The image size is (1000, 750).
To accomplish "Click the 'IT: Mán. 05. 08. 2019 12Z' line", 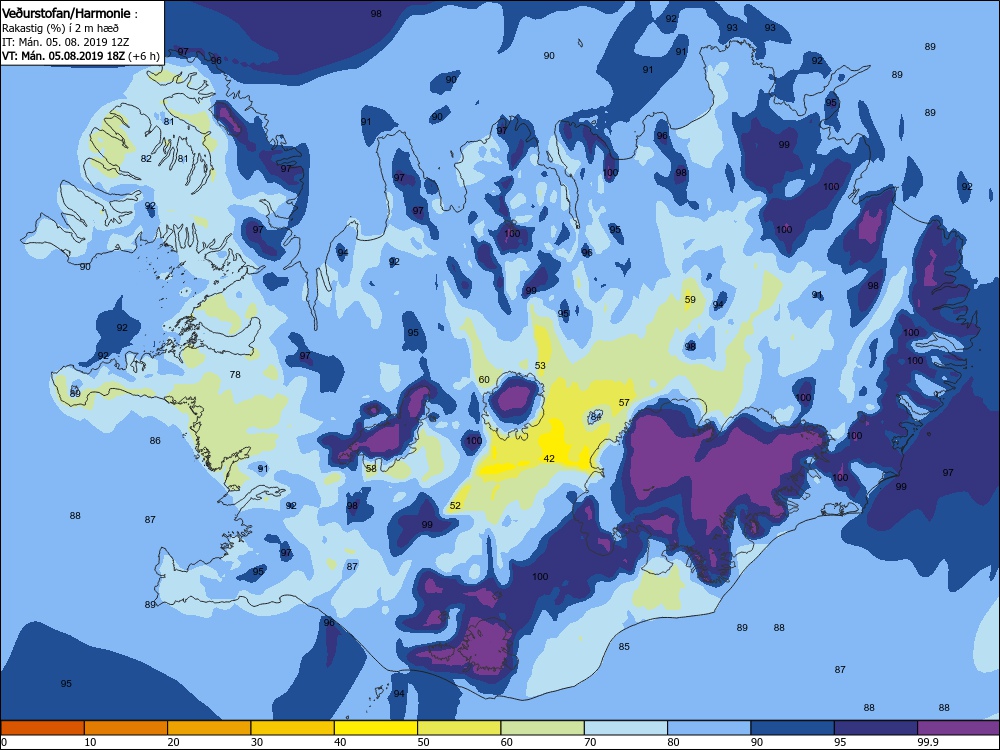I will (65, 42).
